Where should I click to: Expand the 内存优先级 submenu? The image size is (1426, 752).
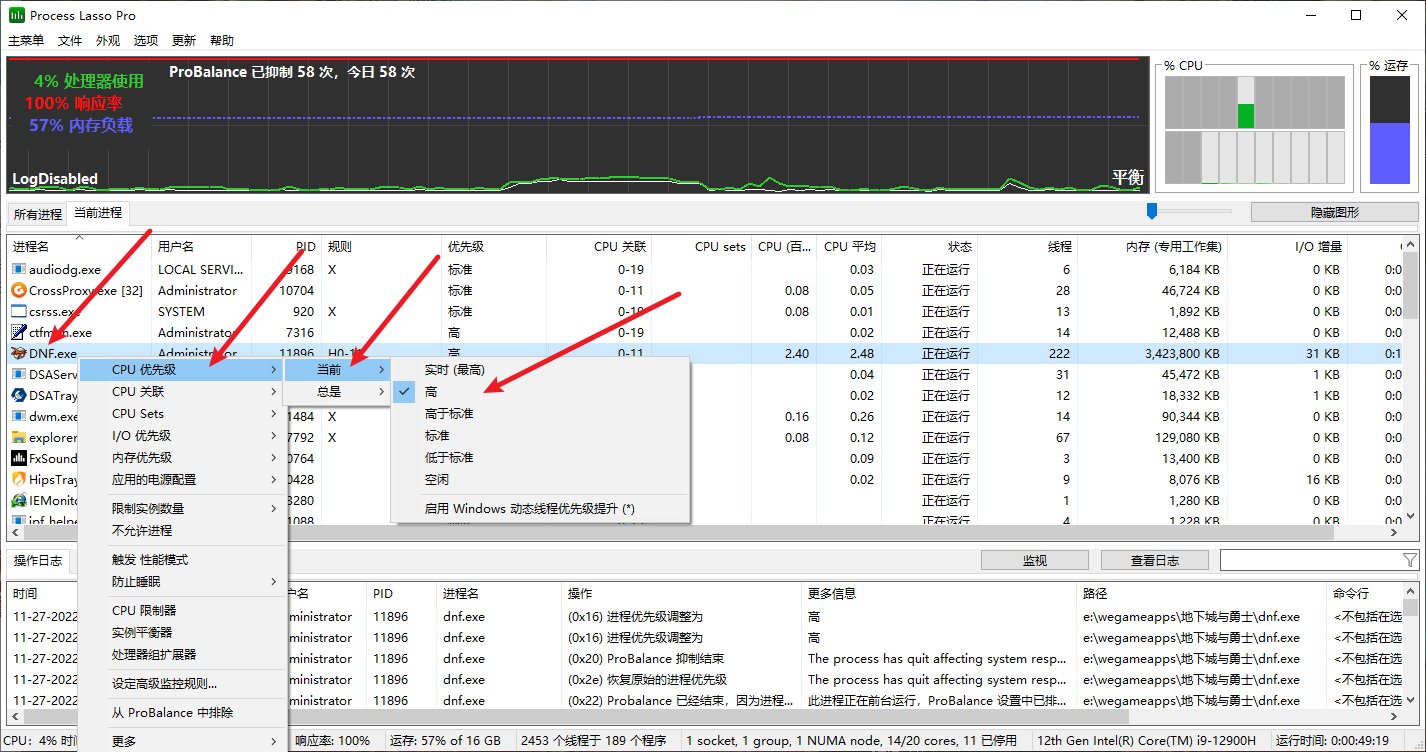click(x=183, y=458)
